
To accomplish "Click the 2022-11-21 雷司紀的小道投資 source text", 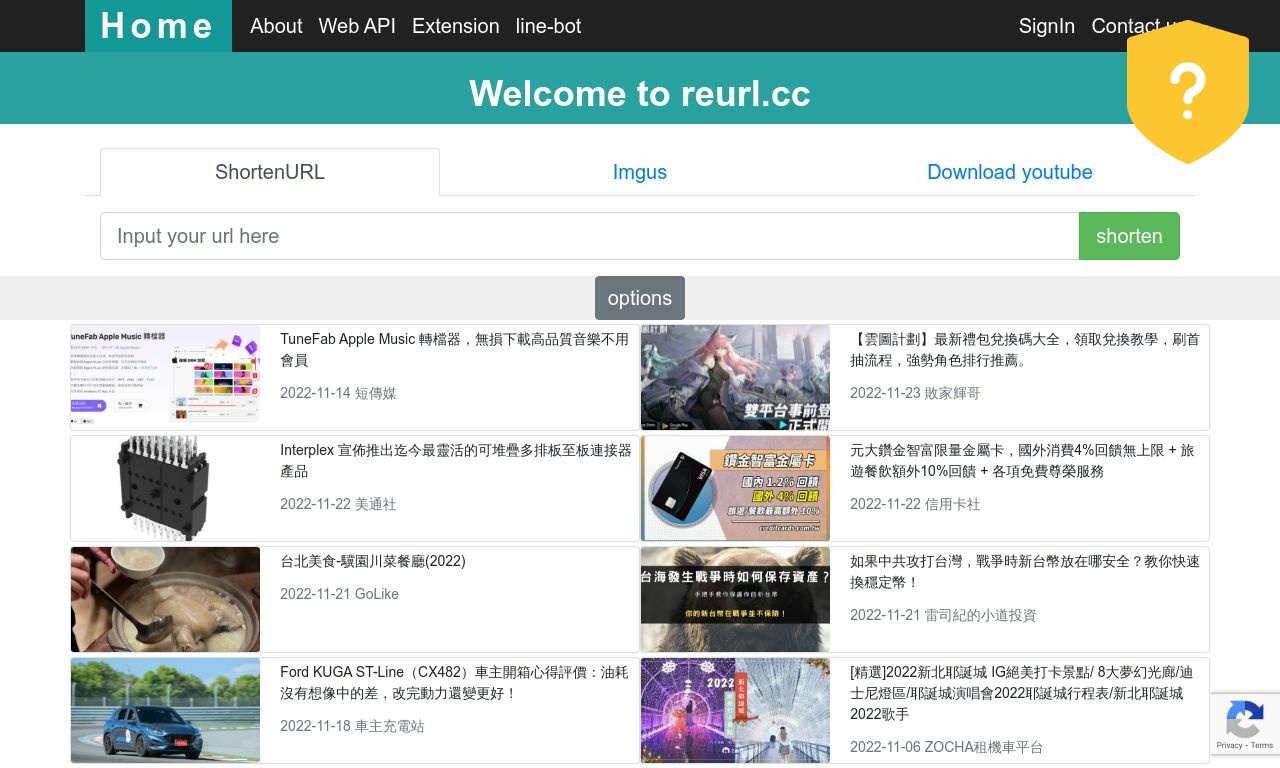I will click(943, 615).
